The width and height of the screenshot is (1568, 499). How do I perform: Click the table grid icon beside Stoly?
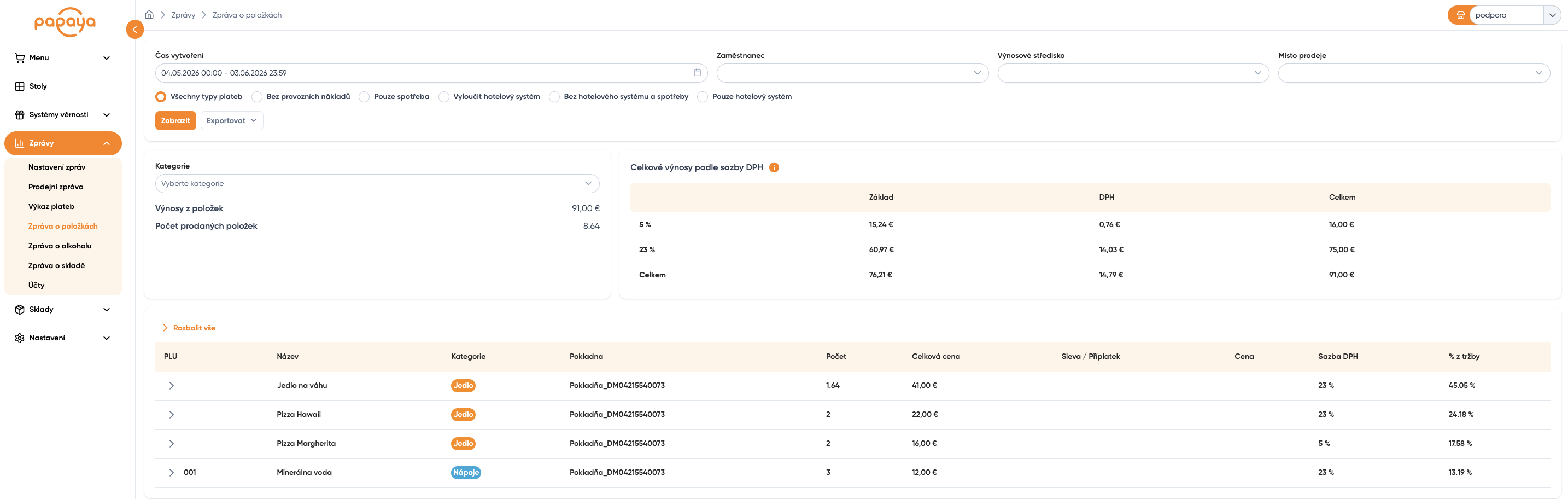(x=20, y=86)
